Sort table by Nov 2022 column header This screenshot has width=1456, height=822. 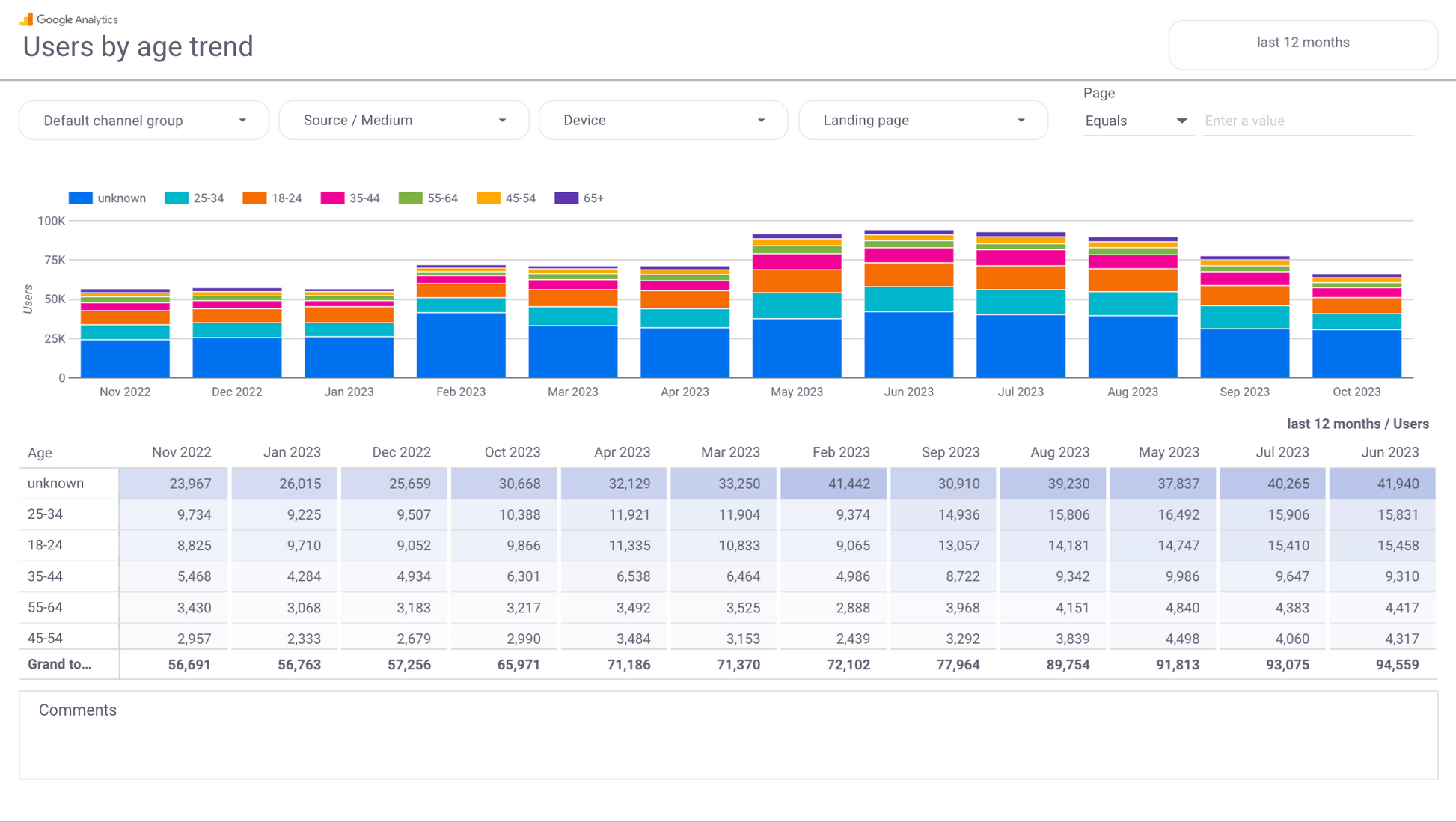pyautogui.click(x=181, y=452)
